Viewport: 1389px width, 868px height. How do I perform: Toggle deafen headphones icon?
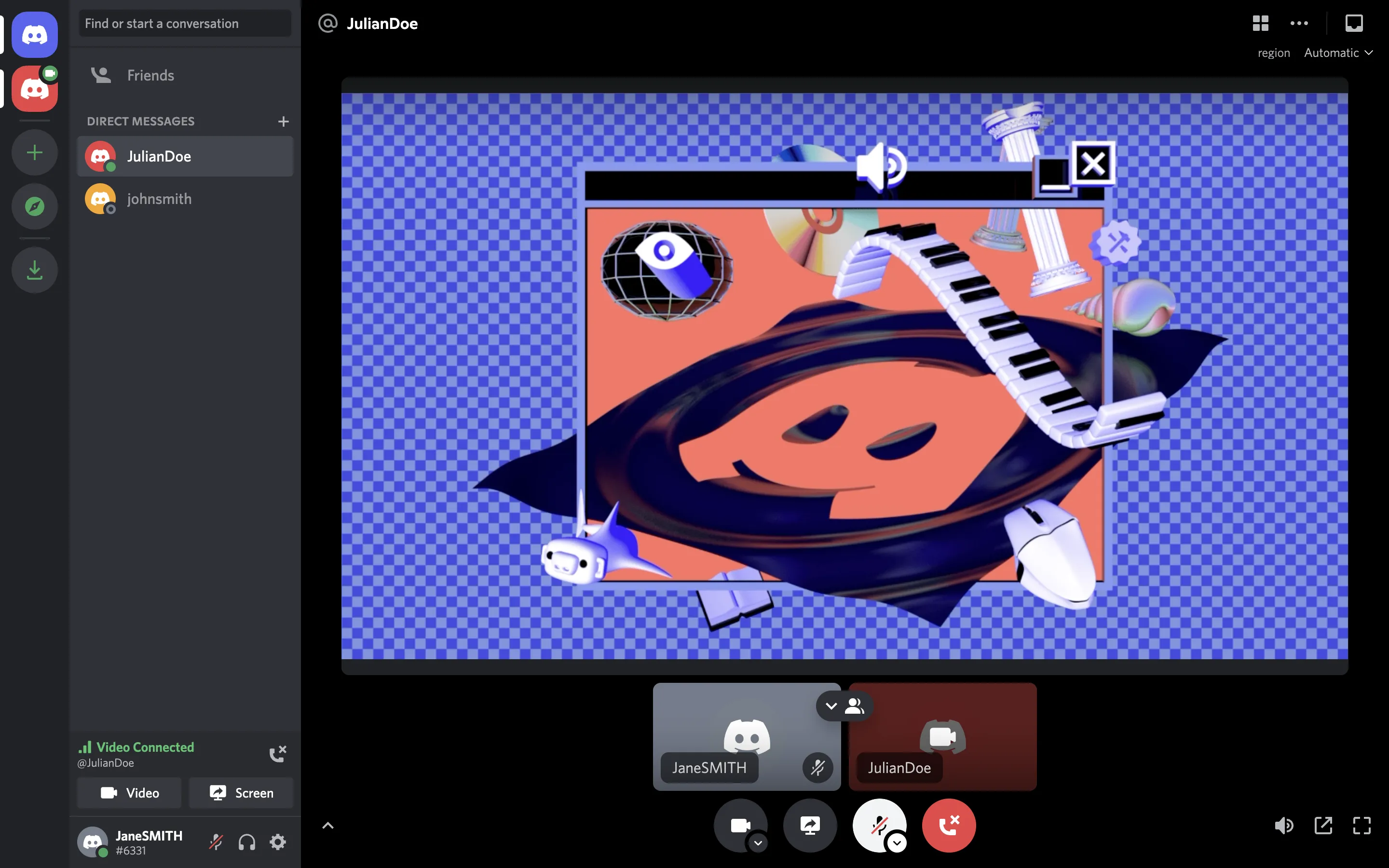click(x=247, y=842)
